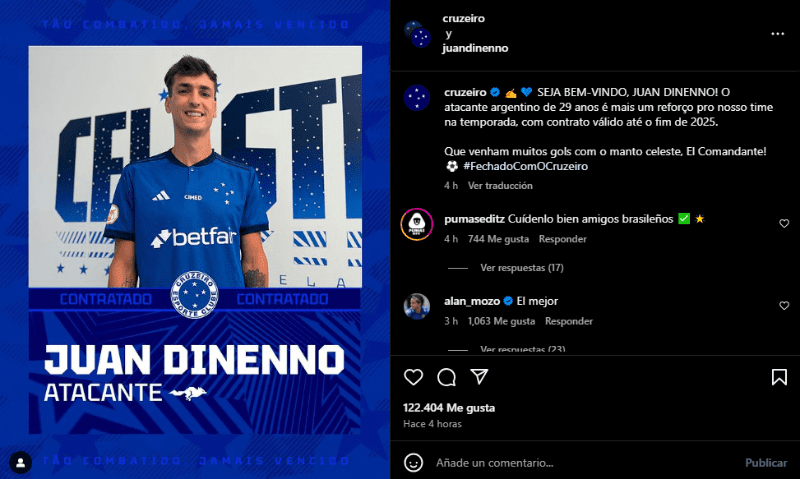Image resolution: width=800 pixels, height=479 pixels.
Task: Like the post with the heart icon
Action: point(413,377)
